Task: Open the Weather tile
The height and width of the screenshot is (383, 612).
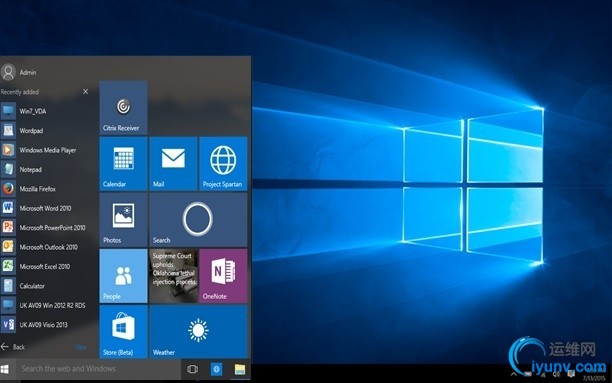Action: point(198,332)
